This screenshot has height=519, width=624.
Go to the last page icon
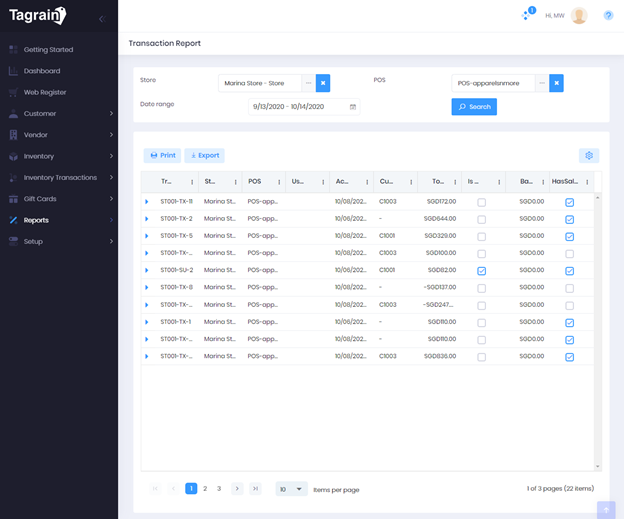(x=255, y=488)
